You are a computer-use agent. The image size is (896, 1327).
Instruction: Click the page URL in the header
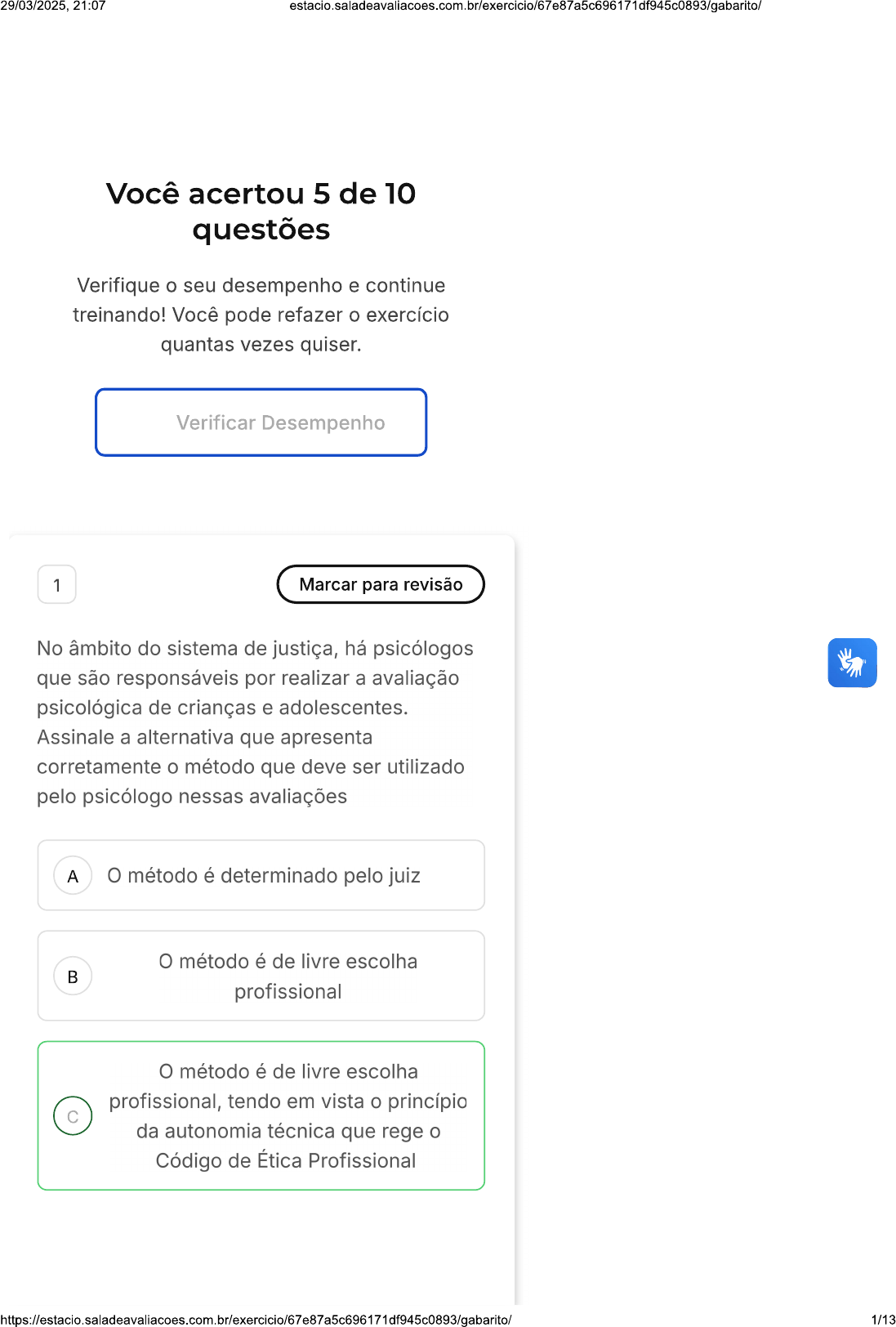tap(525, 6)
